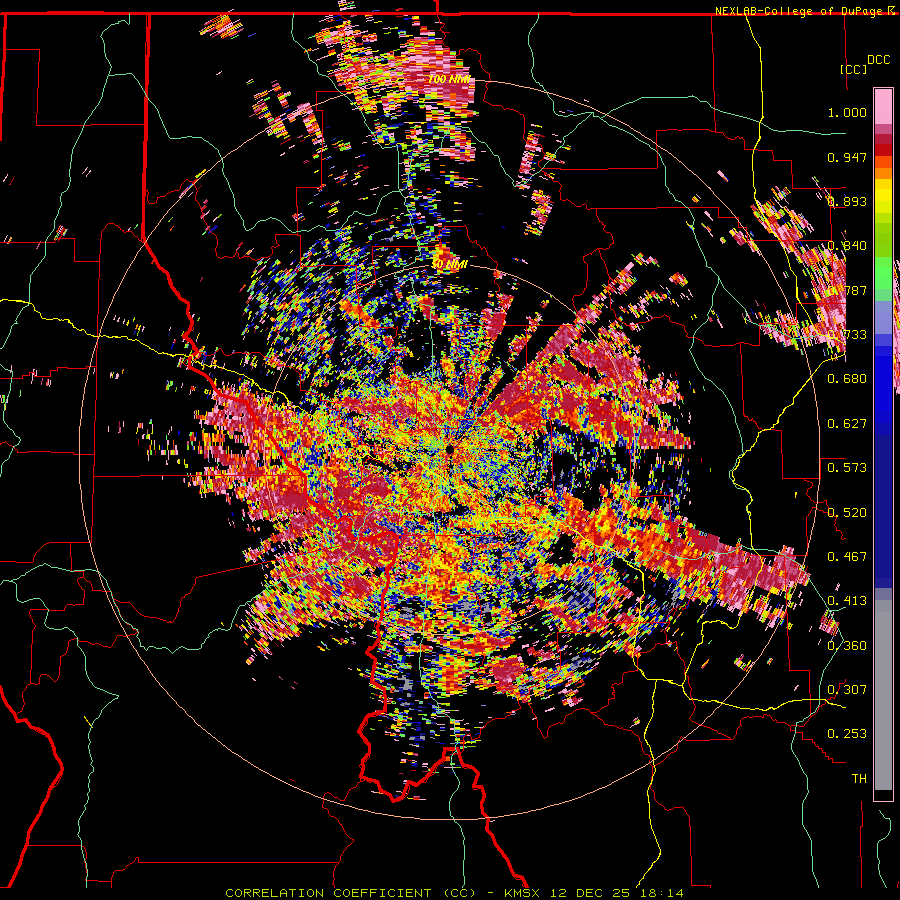The image size is (900, 900).
Task: Click the 0.893 scale value
Action: coord(847,201)
